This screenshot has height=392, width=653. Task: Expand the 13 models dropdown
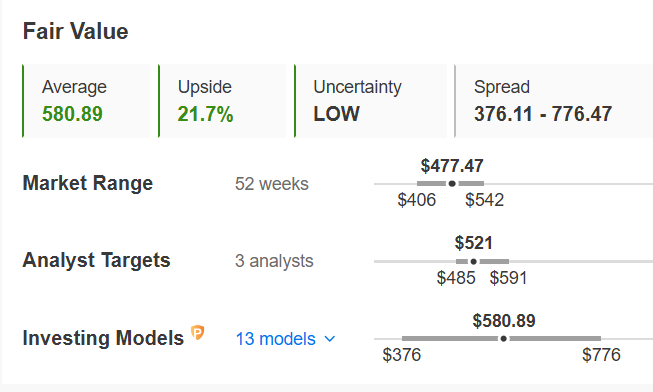pos(285,339)
